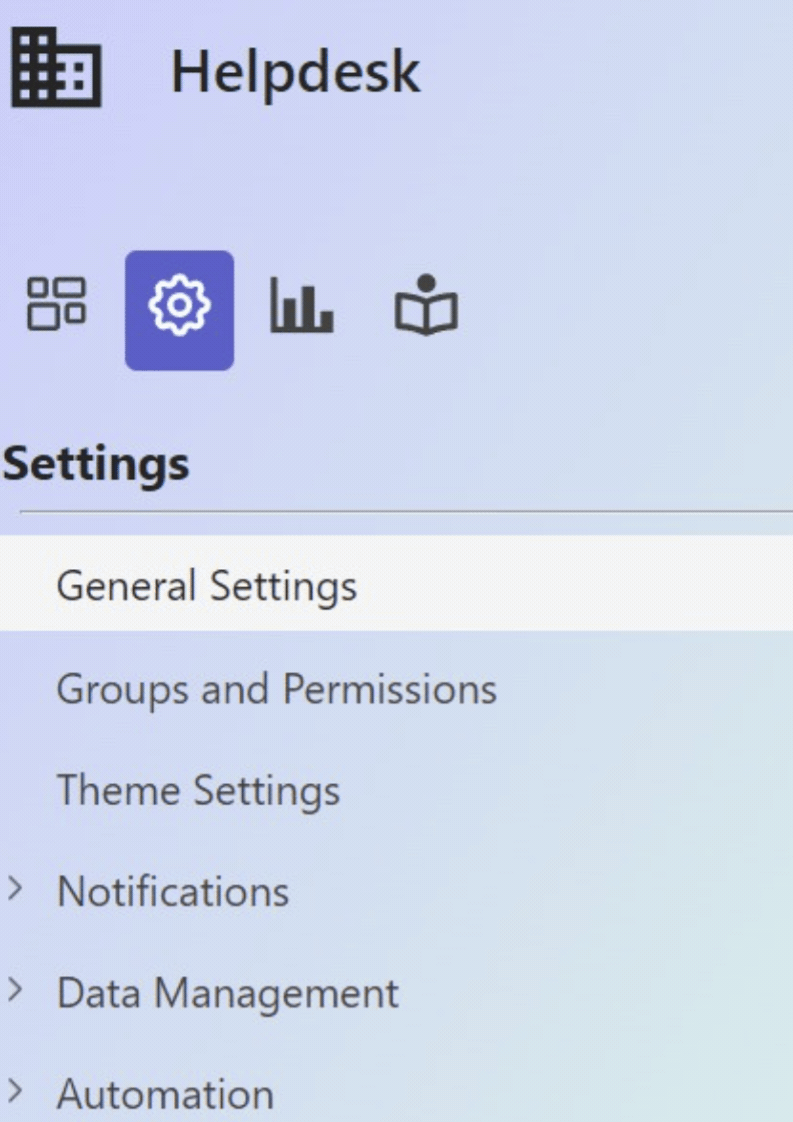This screenshot has width=793, height=1122.
Task: Open reports via the bar chart icon
Action: [301, 306]
